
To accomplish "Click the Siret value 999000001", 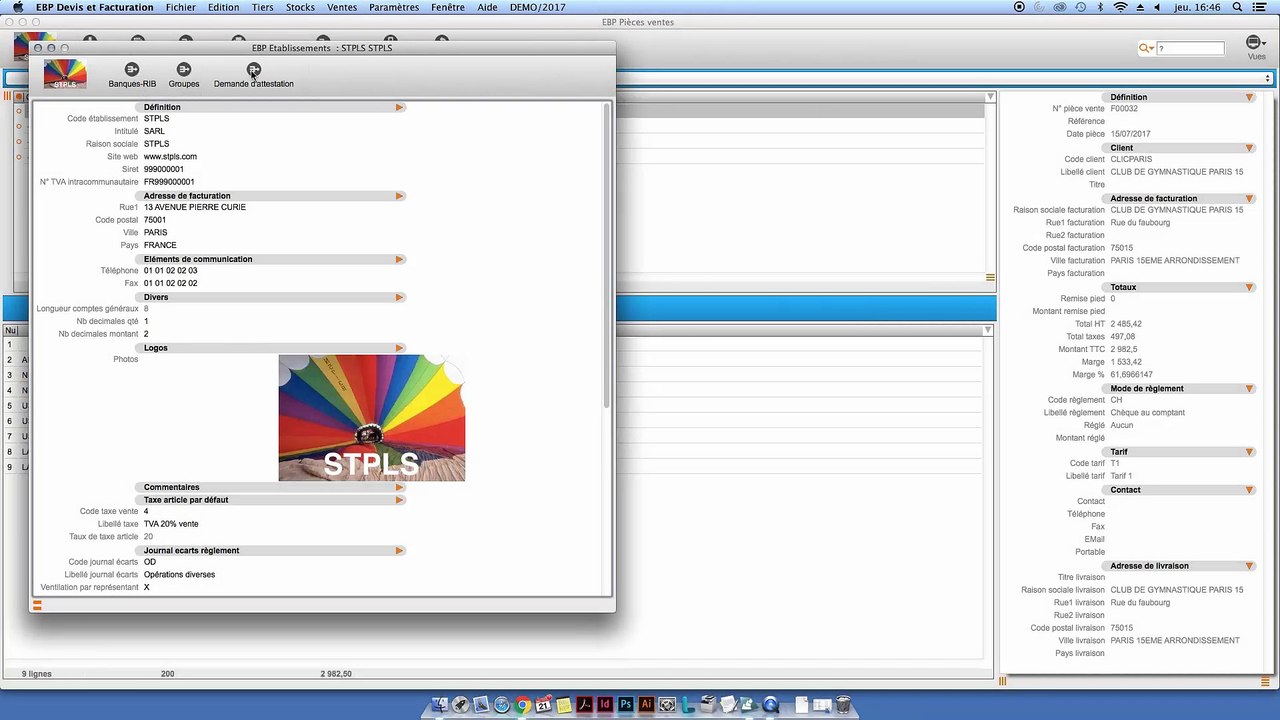I will [x=164, y=170].
